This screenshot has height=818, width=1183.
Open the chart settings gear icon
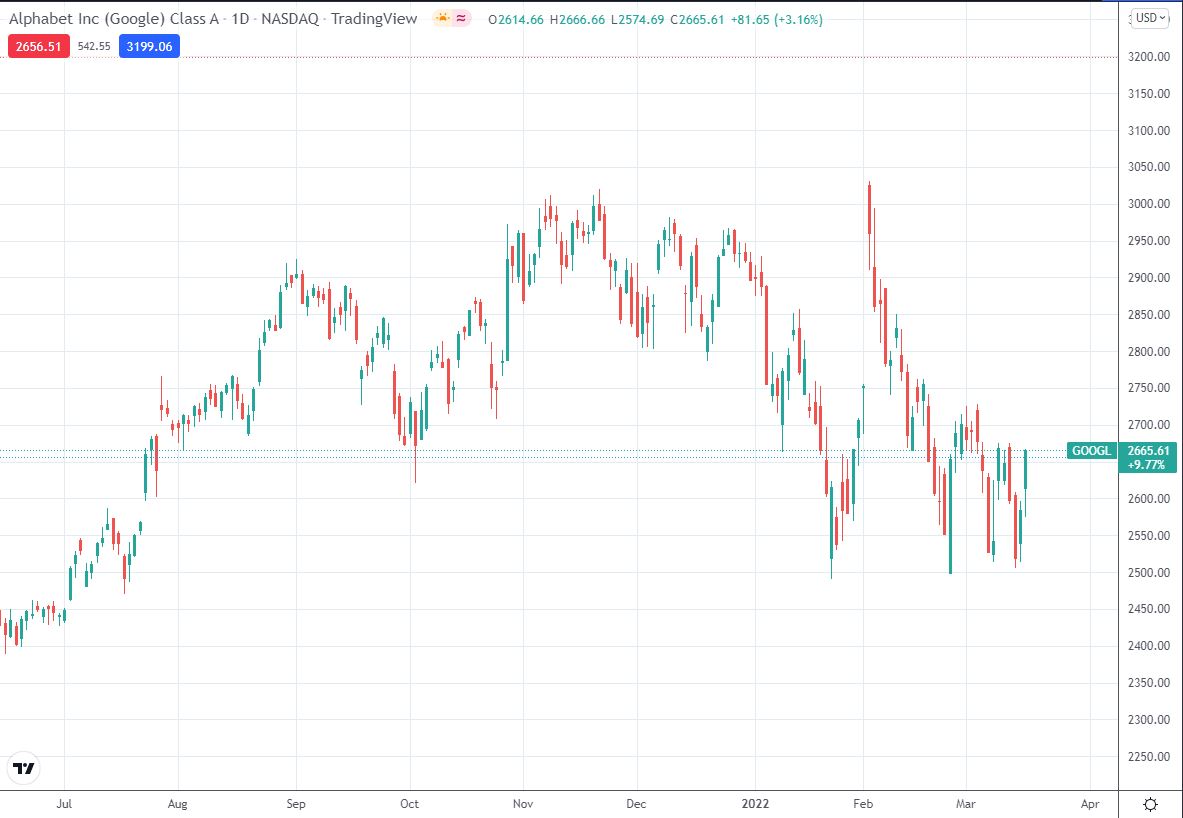1151,804
